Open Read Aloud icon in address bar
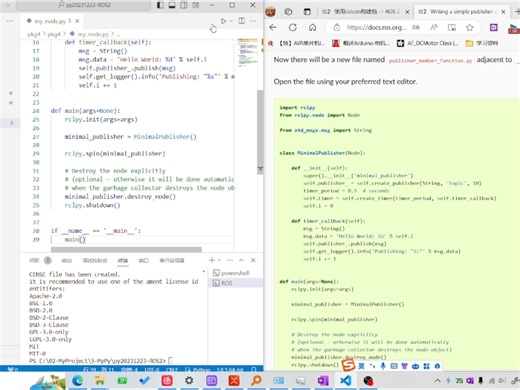Viewport: 520px width, 390px height. click(x=434, y=27)
